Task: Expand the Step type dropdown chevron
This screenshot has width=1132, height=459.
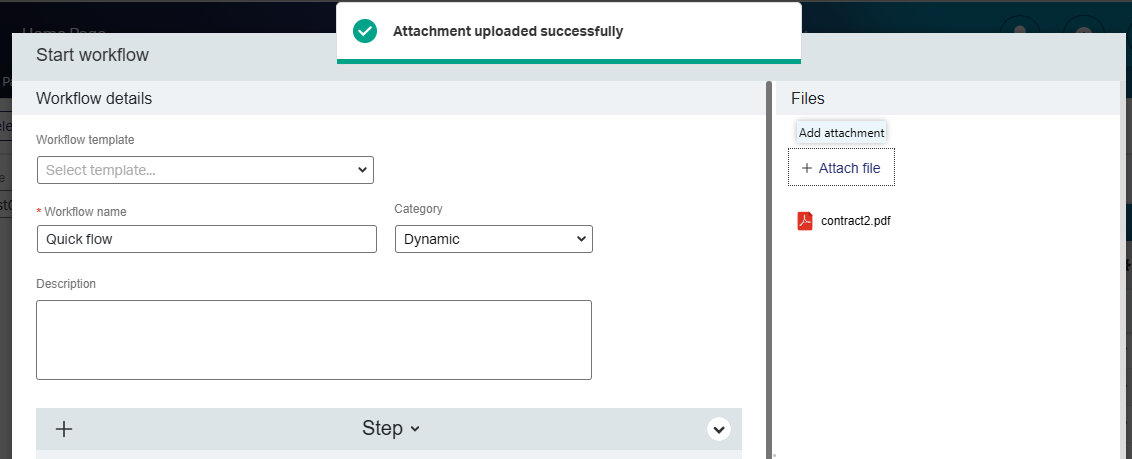Action: [416, 429]
